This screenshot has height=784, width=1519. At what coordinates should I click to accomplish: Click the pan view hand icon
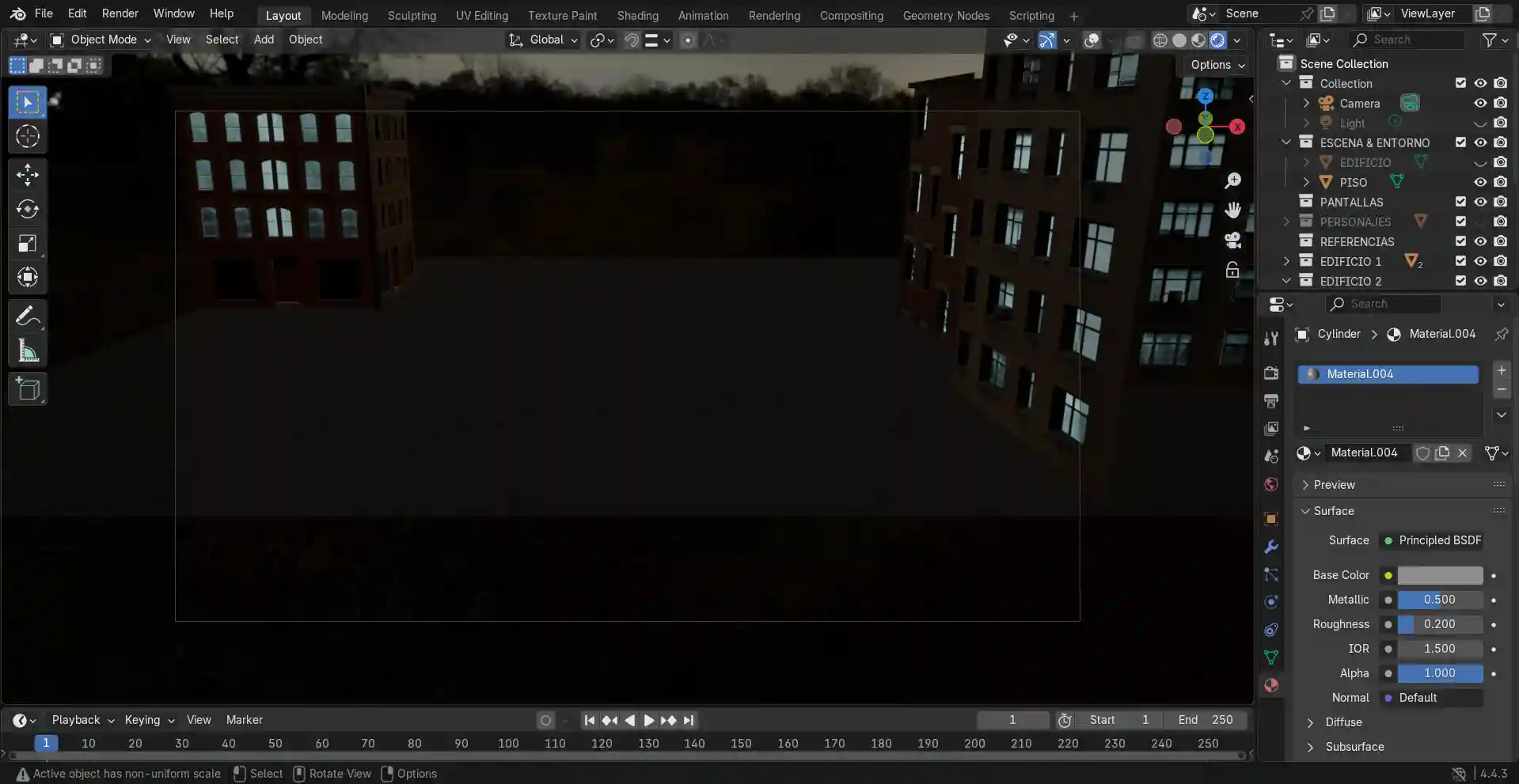pyautogui.click(x=1232, y=210)
